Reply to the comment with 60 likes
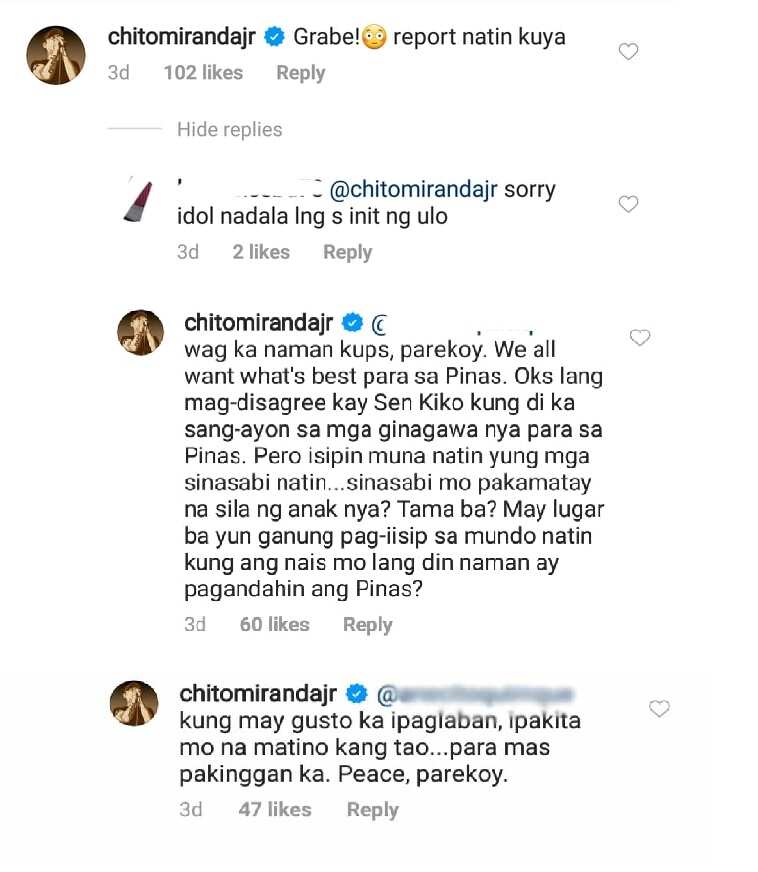 click(x=368, y=625)
